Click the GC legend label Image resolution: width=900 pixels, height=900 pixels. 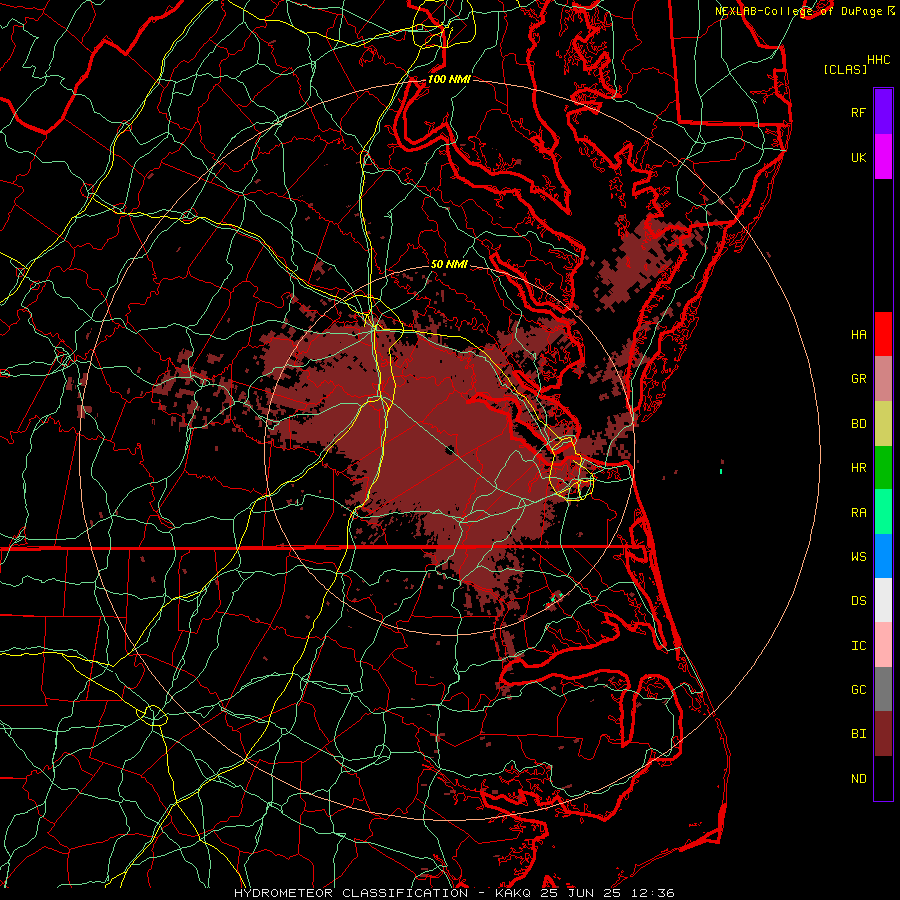858,690
